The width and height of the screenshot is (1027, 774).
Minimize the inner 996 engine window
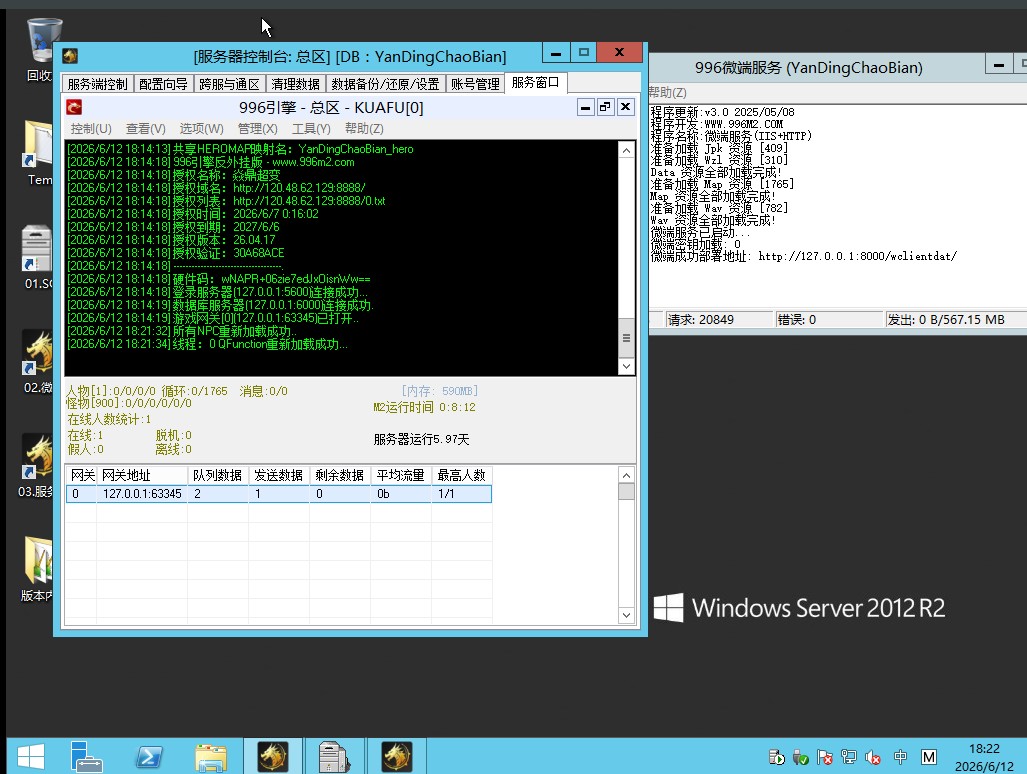coord(586,107)
